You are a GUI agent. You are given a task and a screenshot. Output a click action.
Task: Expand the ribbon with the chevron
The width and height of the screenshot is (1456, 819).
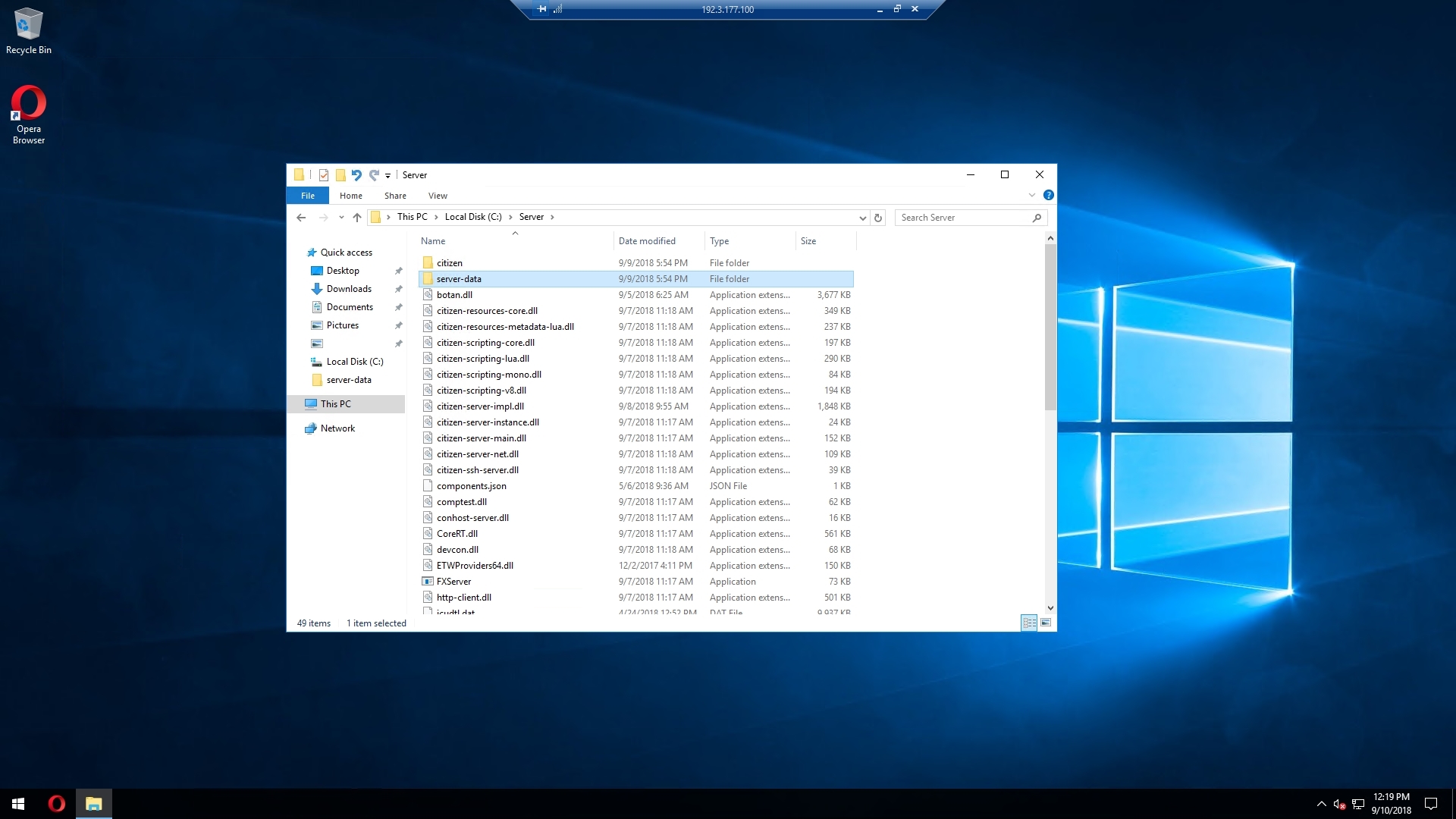tap(1031, 196)
